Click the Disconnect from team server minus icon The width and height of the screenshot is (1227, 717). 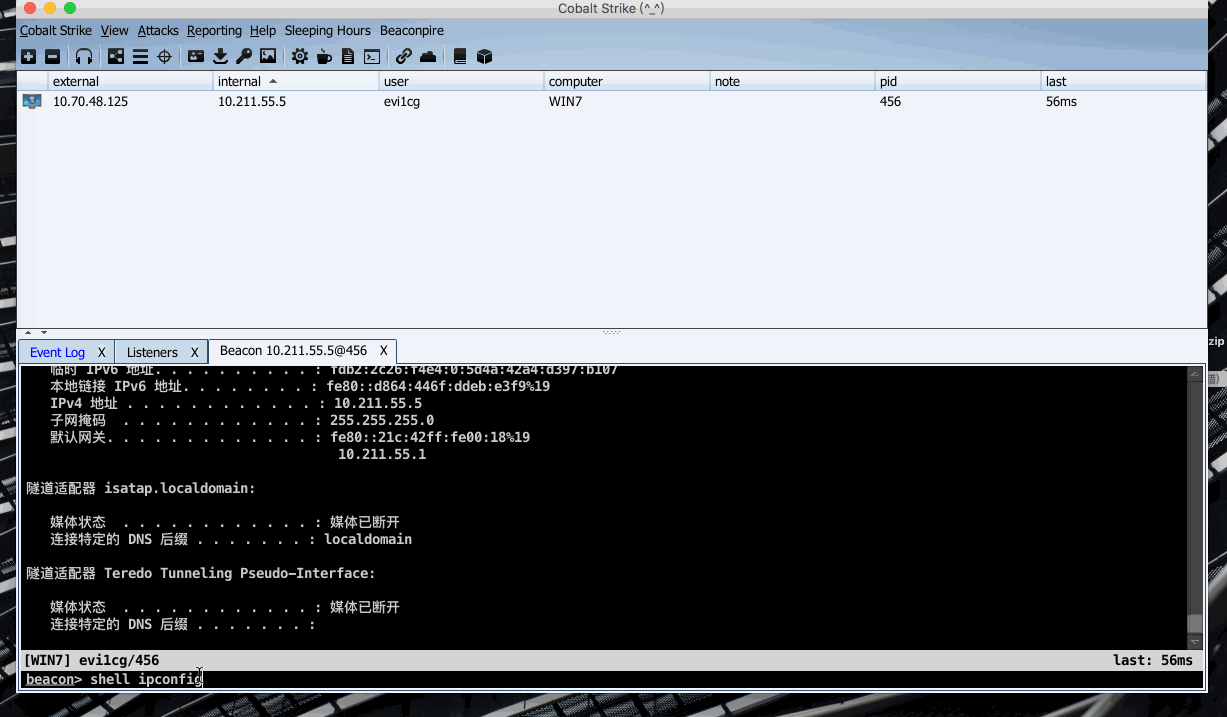click(52, 57)
